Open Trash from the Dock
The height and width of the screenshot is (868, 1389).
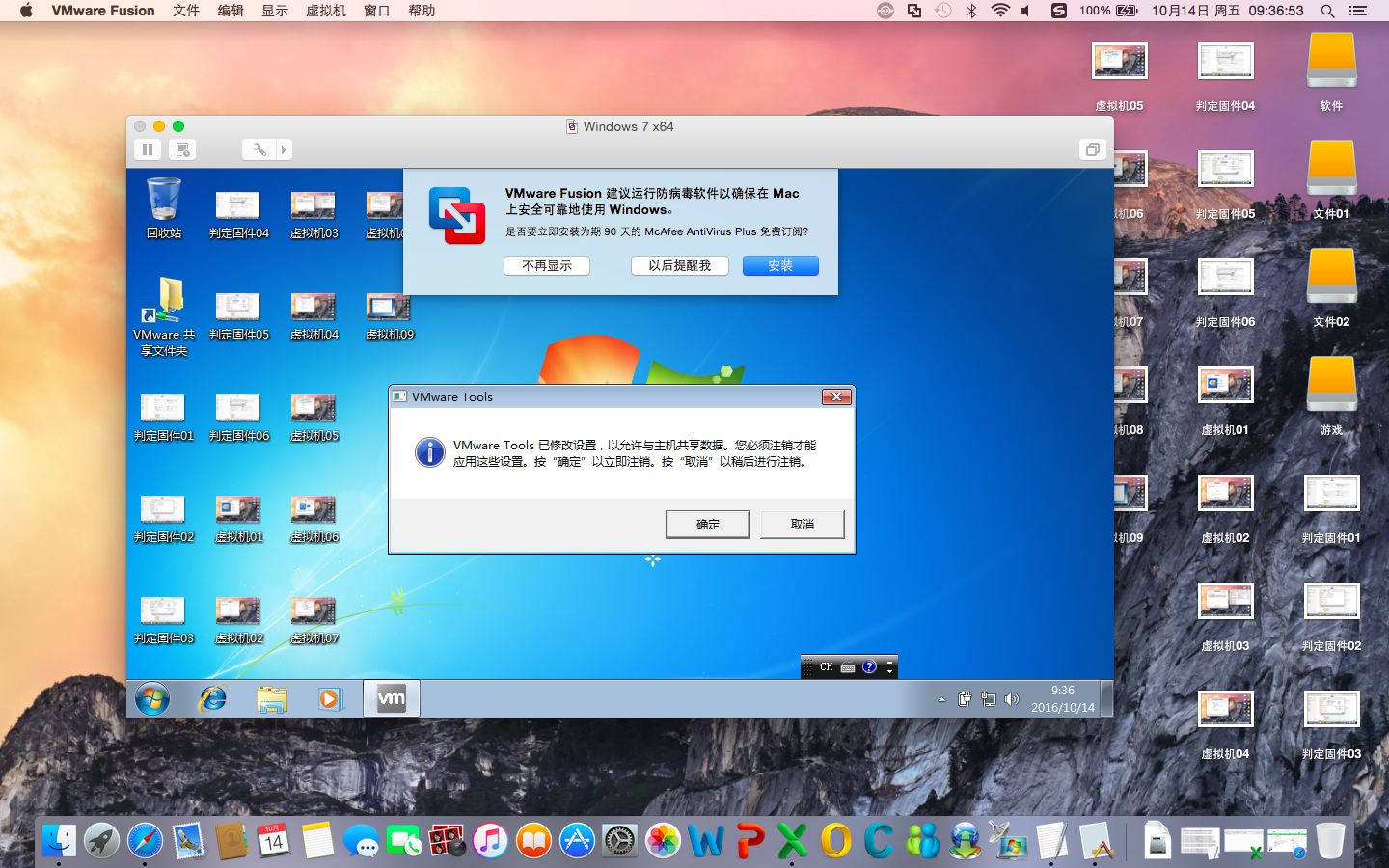1330,841
